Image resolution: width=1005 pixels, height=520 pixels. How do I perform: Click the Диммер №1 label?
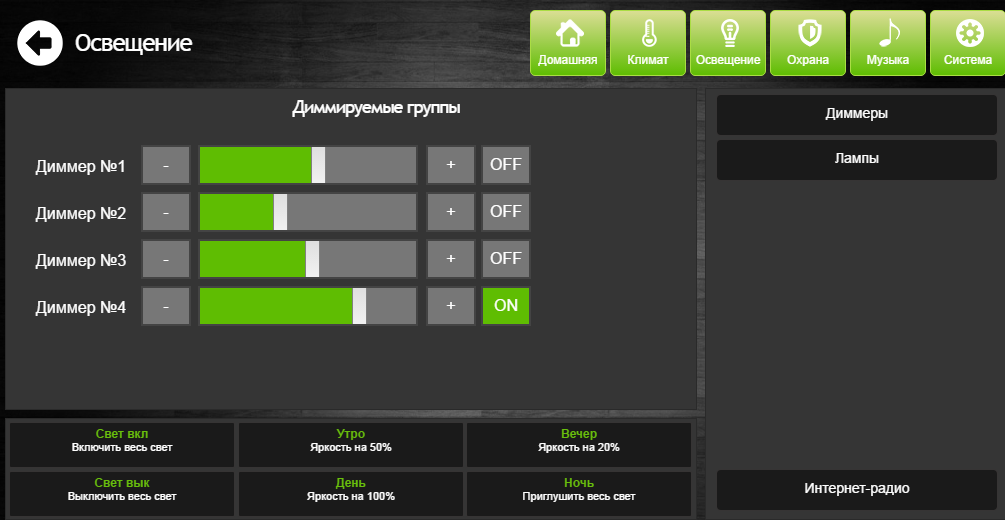point(81,167)
